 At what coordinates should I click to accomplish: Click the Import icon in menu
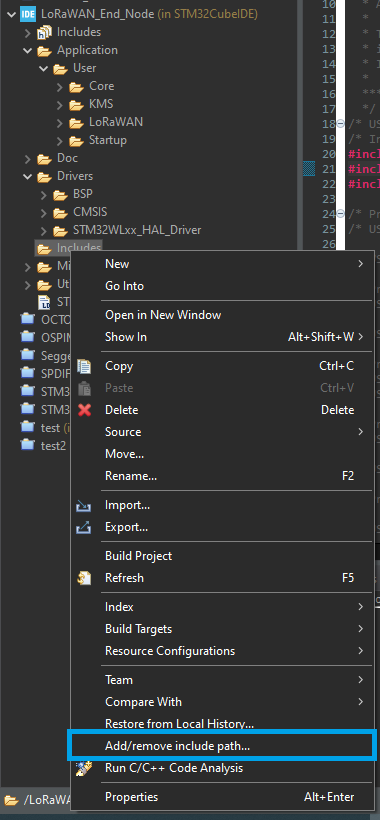(x=84, y=506)
